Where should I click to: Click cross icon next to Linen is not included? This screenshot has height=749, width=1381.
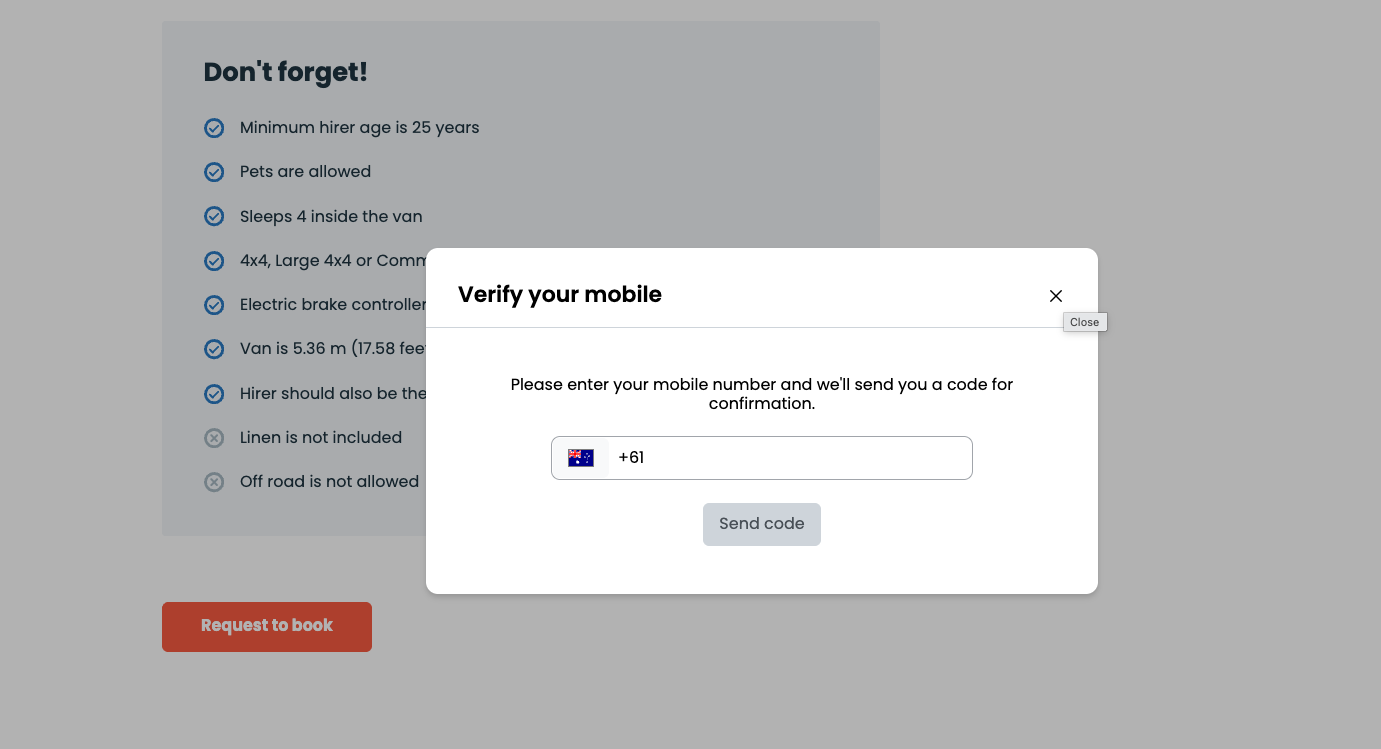214,438
